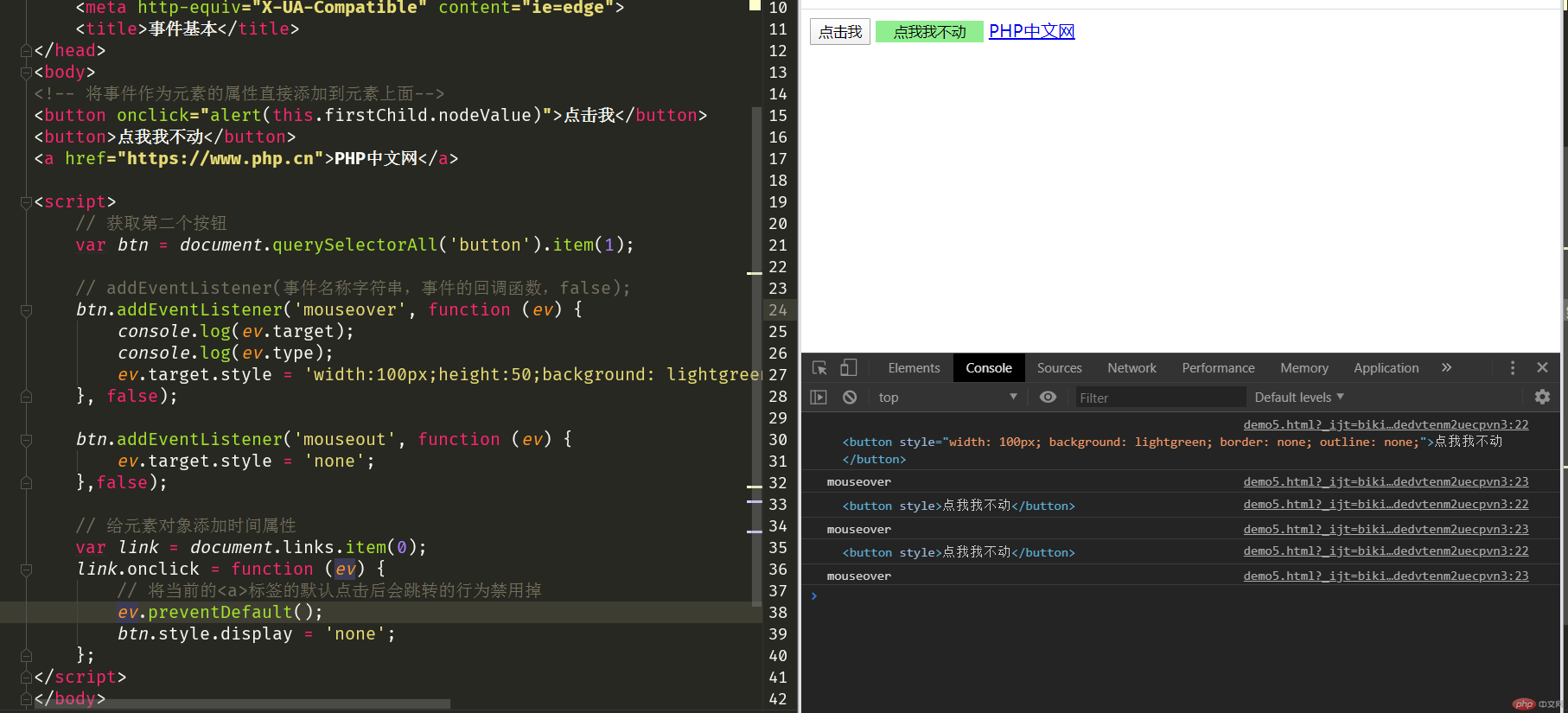Open the Default levels dropdown

(x=1299, y=398)
